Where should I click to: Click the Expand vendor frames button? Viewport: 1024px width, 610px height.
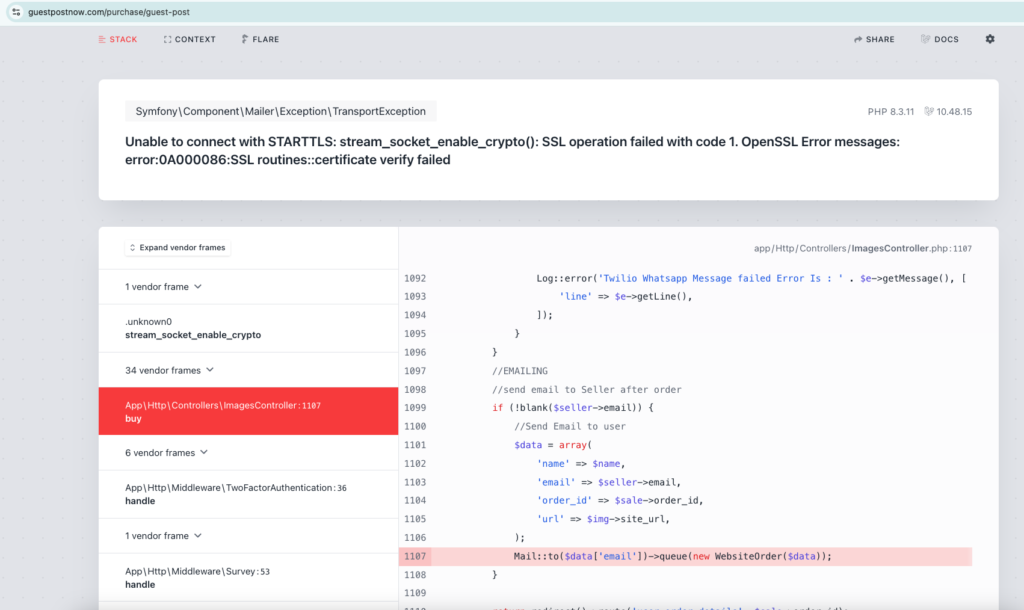(178, 247)
